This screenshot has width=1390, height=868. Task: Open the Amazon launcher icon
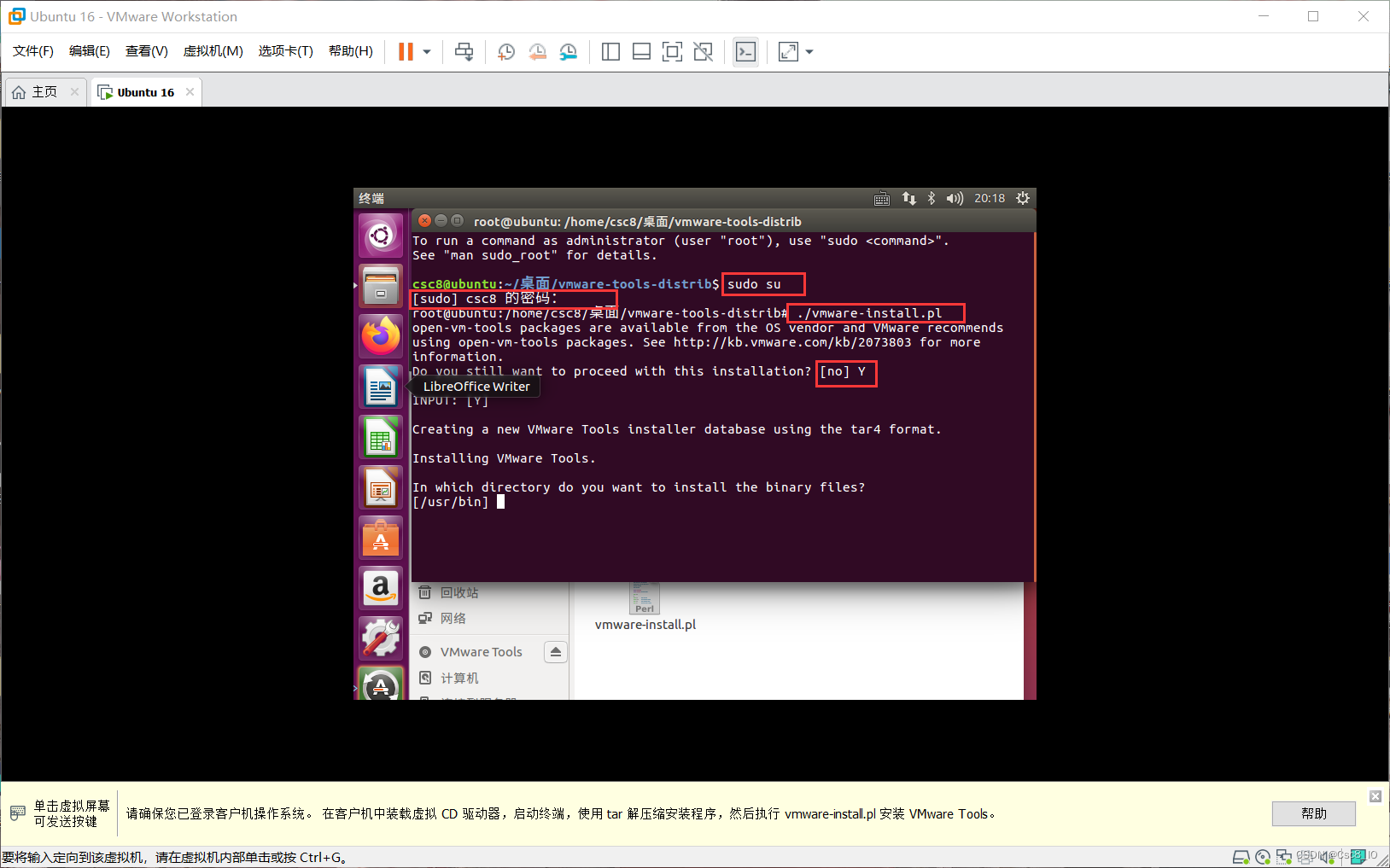point(381,588)
